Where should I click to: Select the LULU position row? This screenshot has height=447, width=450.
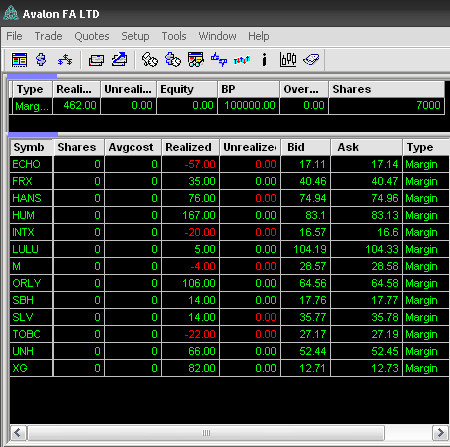point(229,249)
